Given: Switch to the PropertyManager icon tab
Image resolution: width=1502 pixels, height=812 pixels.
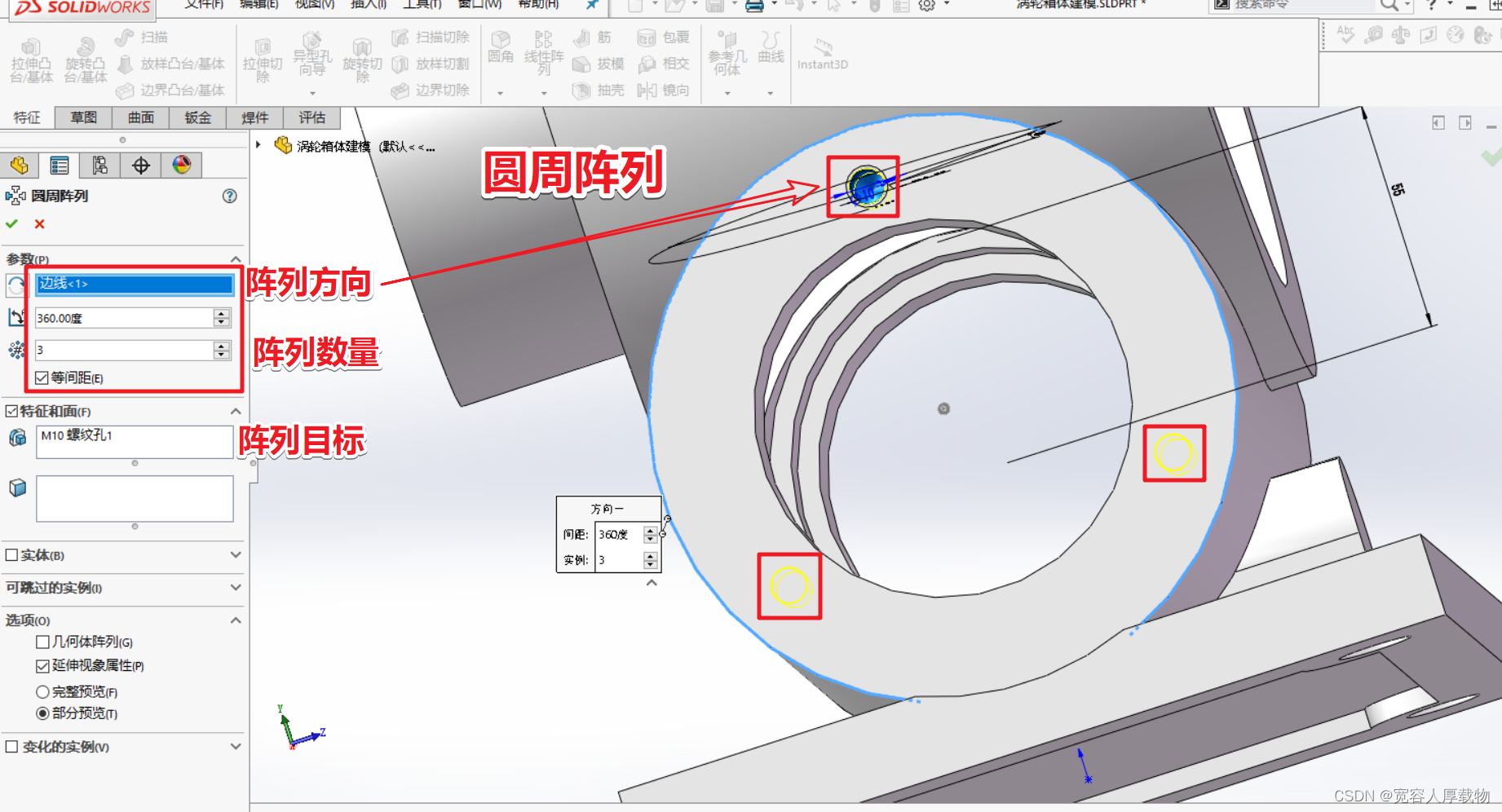Looking at the screenshot, I should 60,165.
